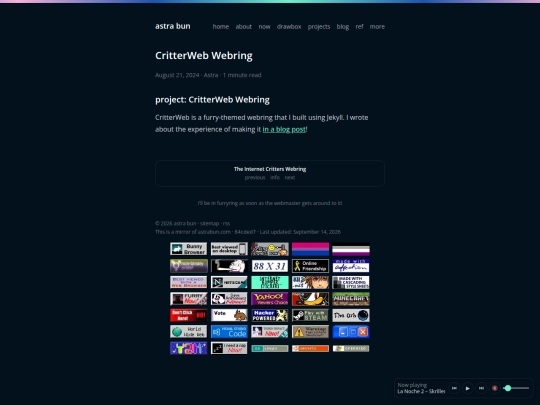Toggle mute in the music player
This screenshot has width=540, height=405.
495,388
